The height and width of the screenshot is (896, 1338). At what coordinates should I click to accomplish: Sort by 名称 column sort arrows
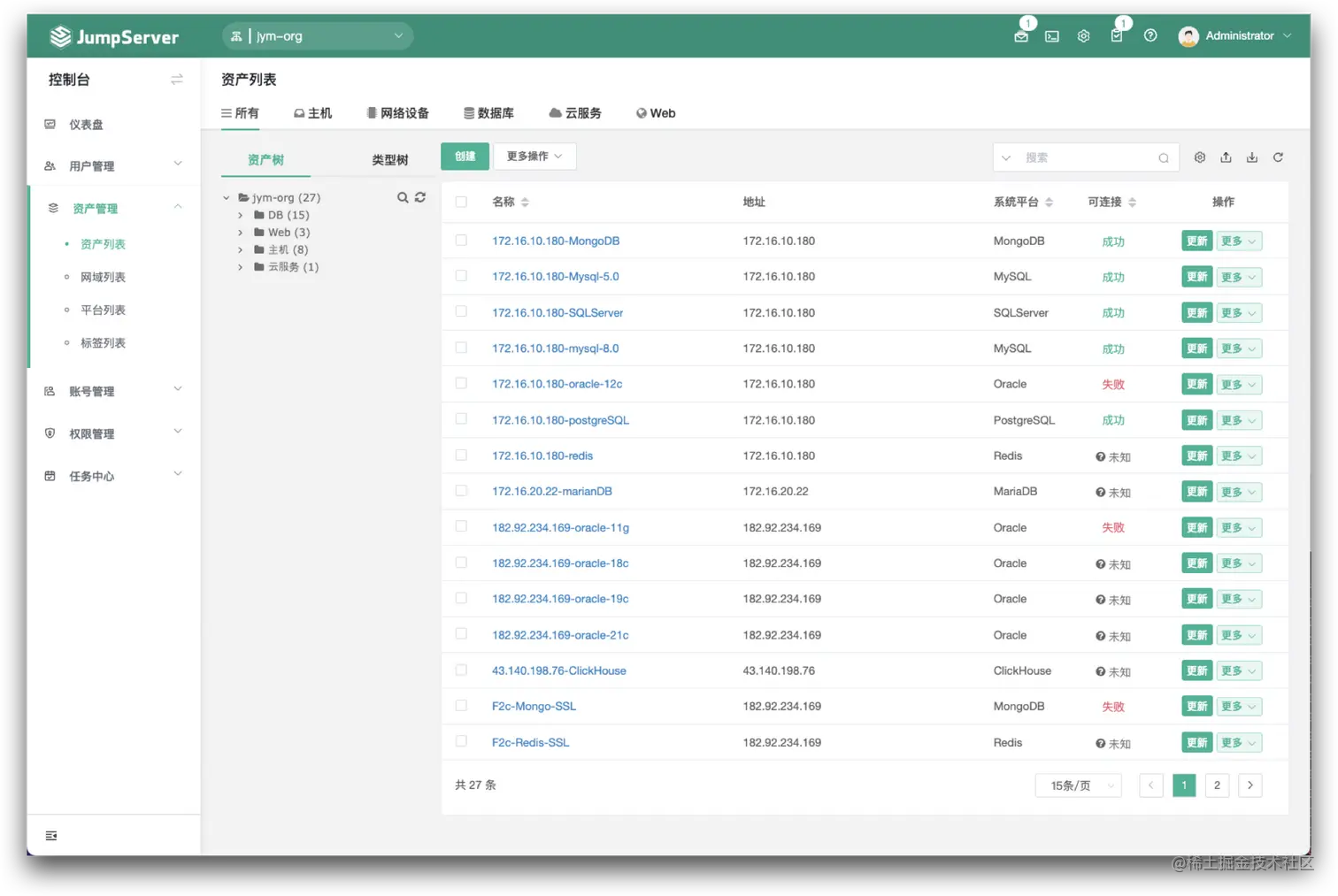click(x=525, y=203)
